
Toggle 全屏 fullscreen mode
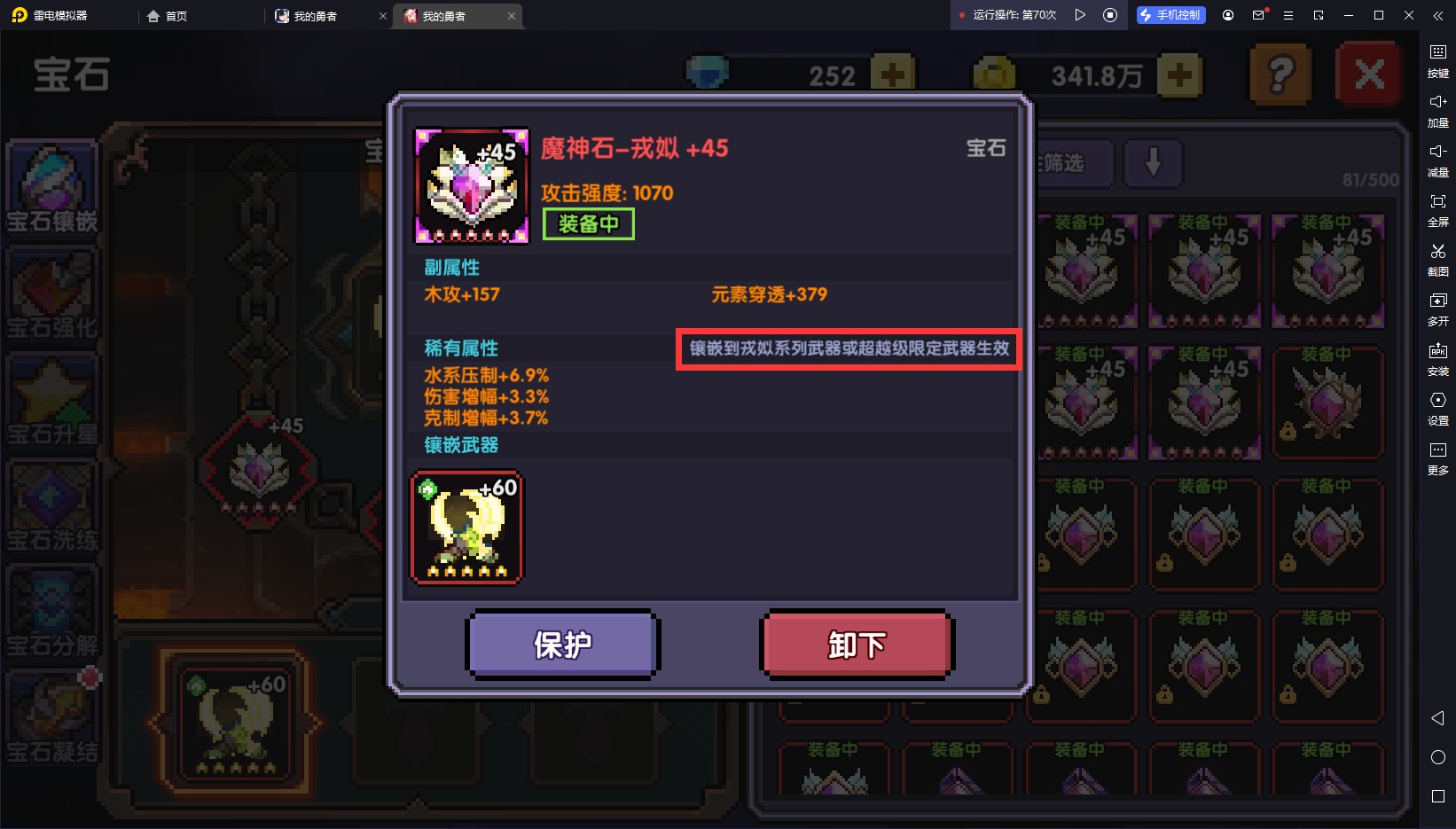coord(1437,209)
